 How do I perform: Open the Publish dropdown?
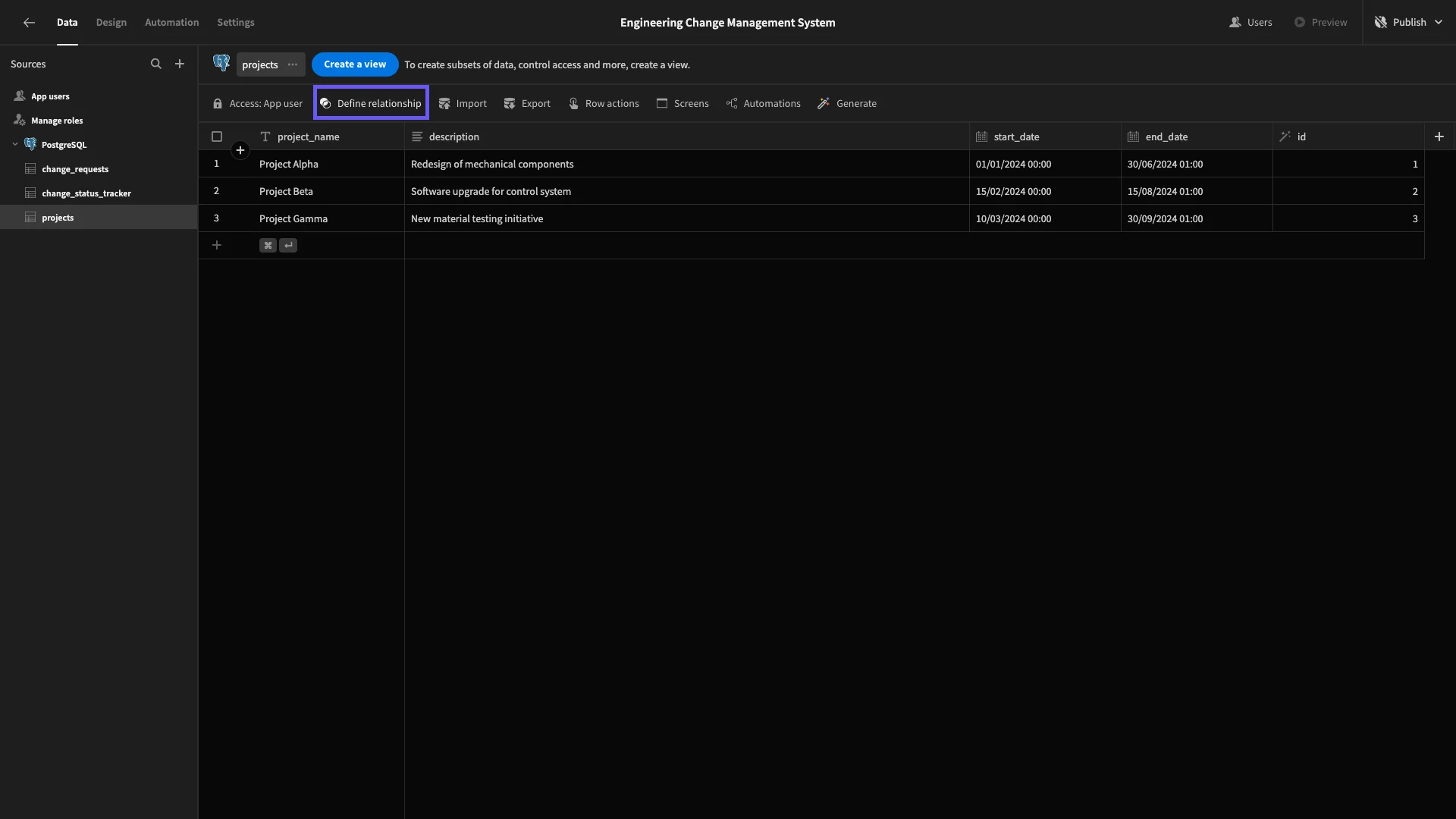tap(1408, 23)
